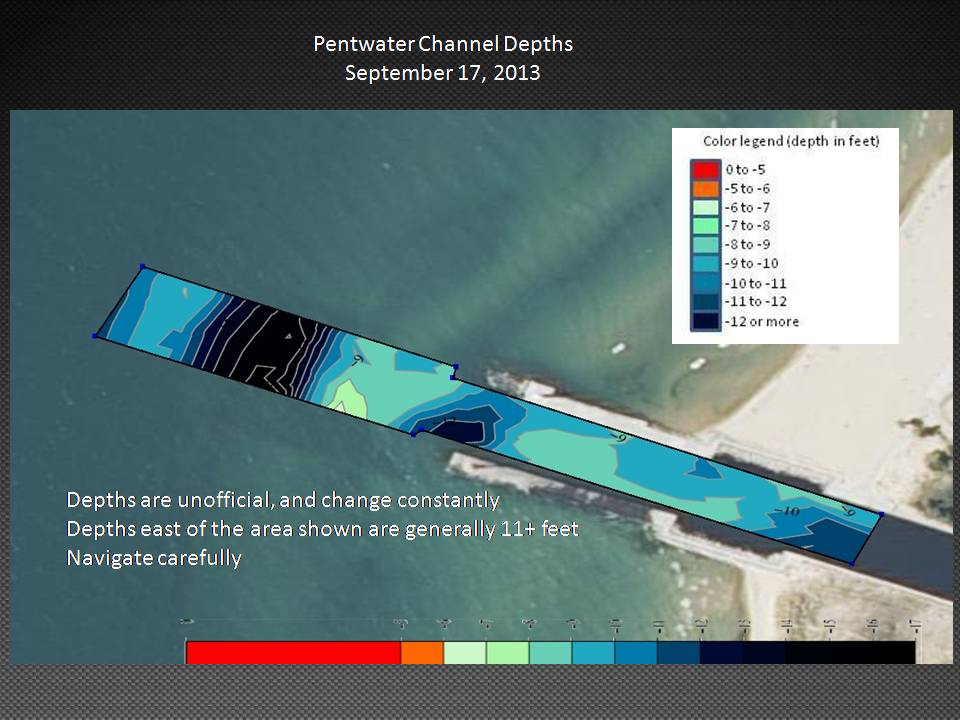Viewport: 960px width, 720px height.
Task: Click the Pentwater Channel Depths title
Action: 443,45
